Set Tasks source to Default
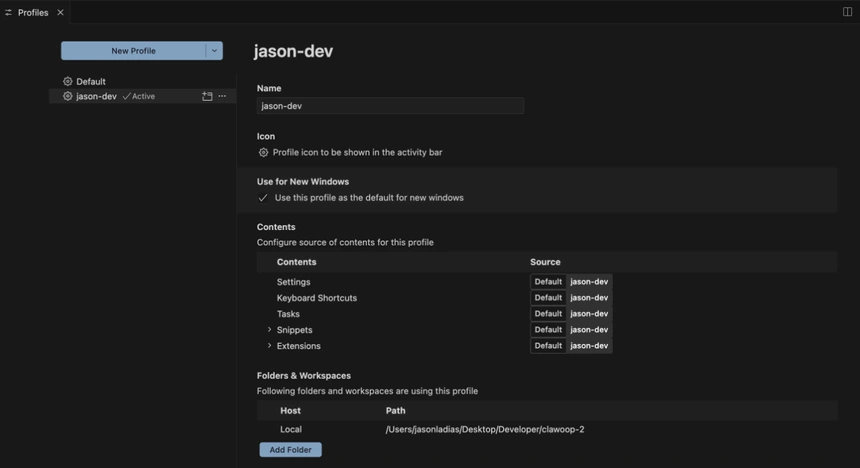Image resolution: width=860 pixels, height=468 pixels. click(x=548, y=314)
